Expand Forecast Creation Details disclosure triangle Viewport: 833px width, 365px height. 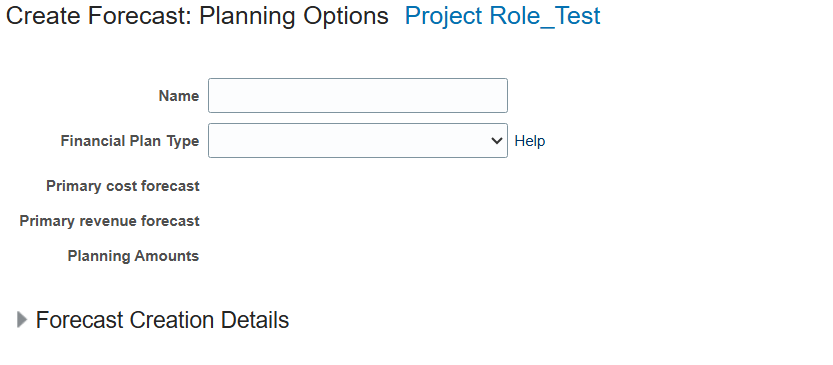(22, 320)
